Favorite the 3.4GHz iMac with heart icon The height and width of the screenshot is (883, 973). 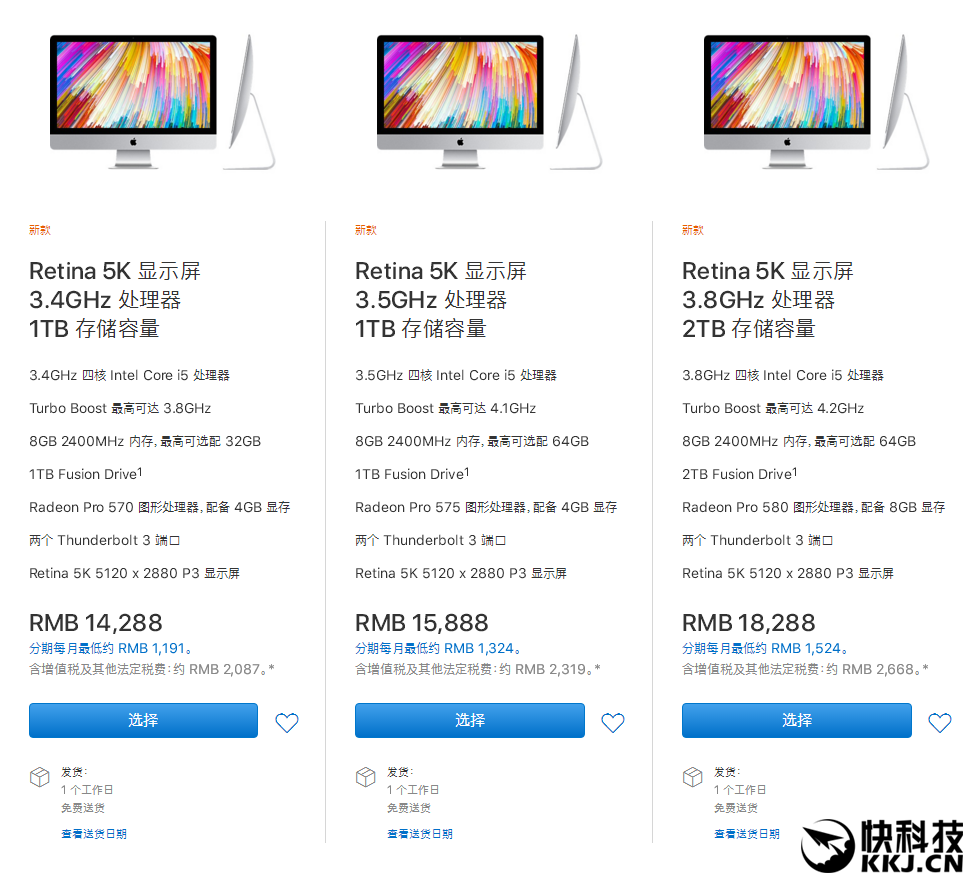click(x=287, y=722)
